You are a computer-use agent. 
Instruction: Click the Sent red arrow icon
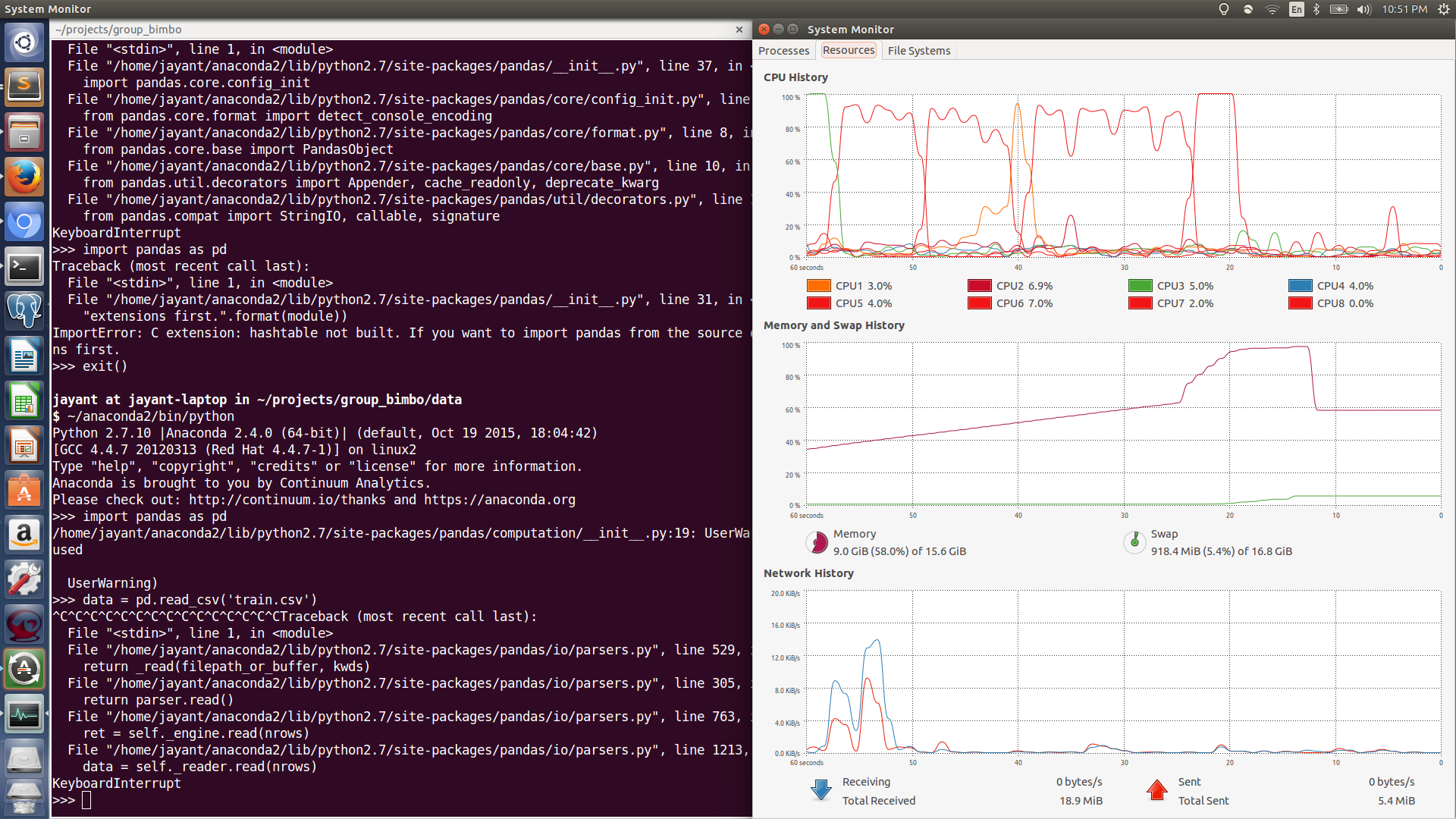tap(1156, 790)
